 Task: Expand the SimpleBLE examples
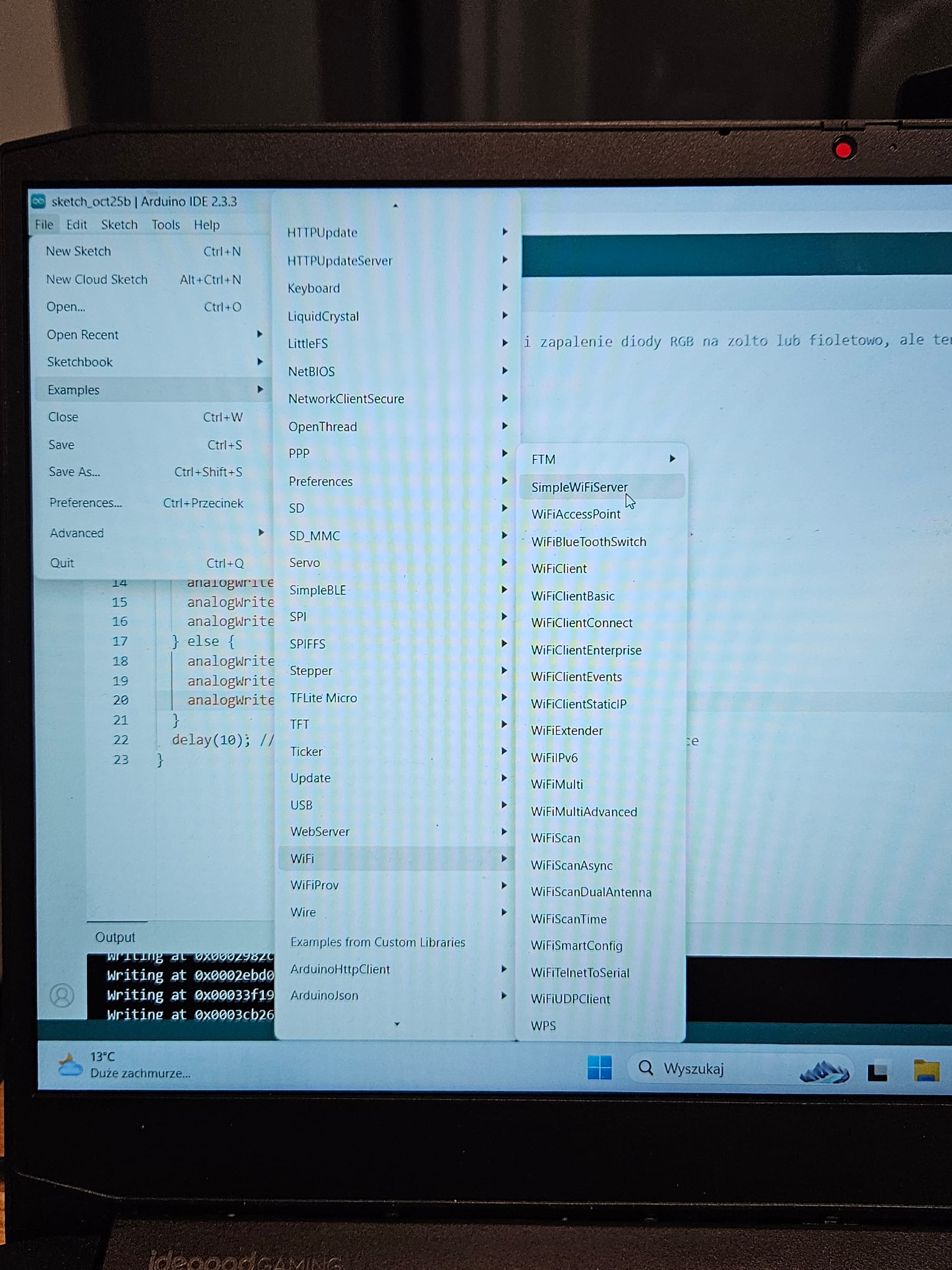point(396,590)
